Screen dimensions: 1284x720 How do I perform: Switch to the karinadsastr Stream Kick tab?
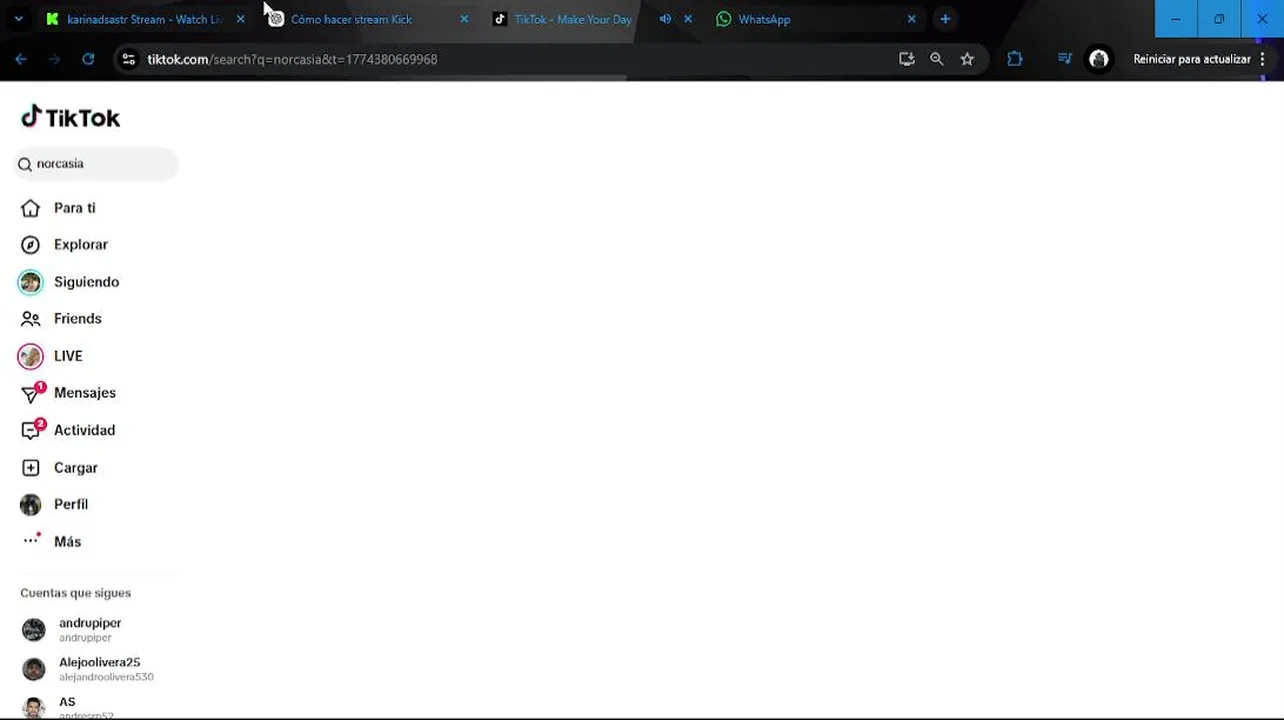pos(143,19)
